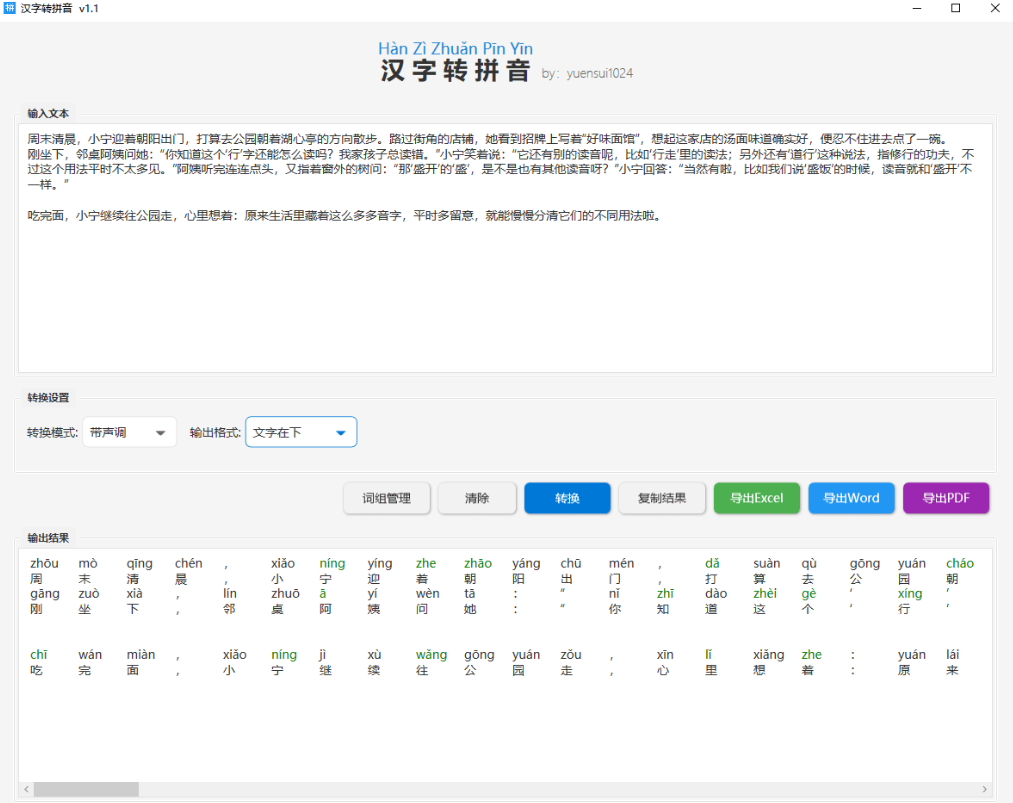Click the output scrollbar's left arrow
The height and width of the screenshot is (803, 1013).
[25, 789]
